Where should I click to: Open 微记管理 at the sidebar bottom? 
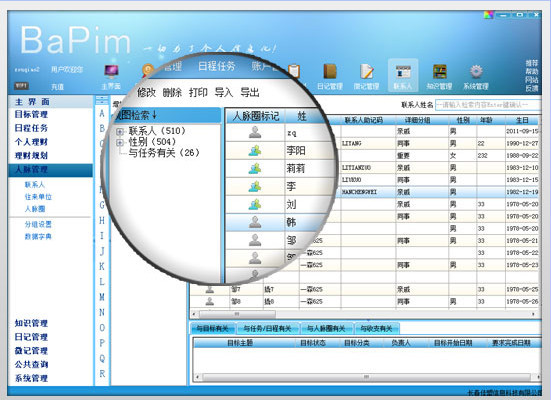(31, 351)
